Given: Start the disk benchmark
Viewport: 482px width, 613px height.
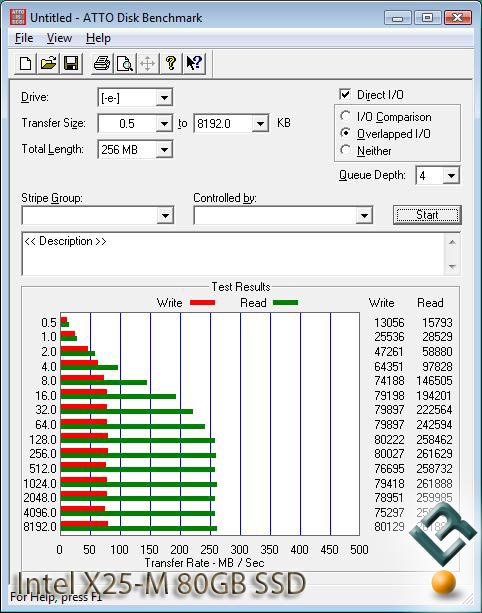Looking at the screenshot, I should tap(427, 215).
